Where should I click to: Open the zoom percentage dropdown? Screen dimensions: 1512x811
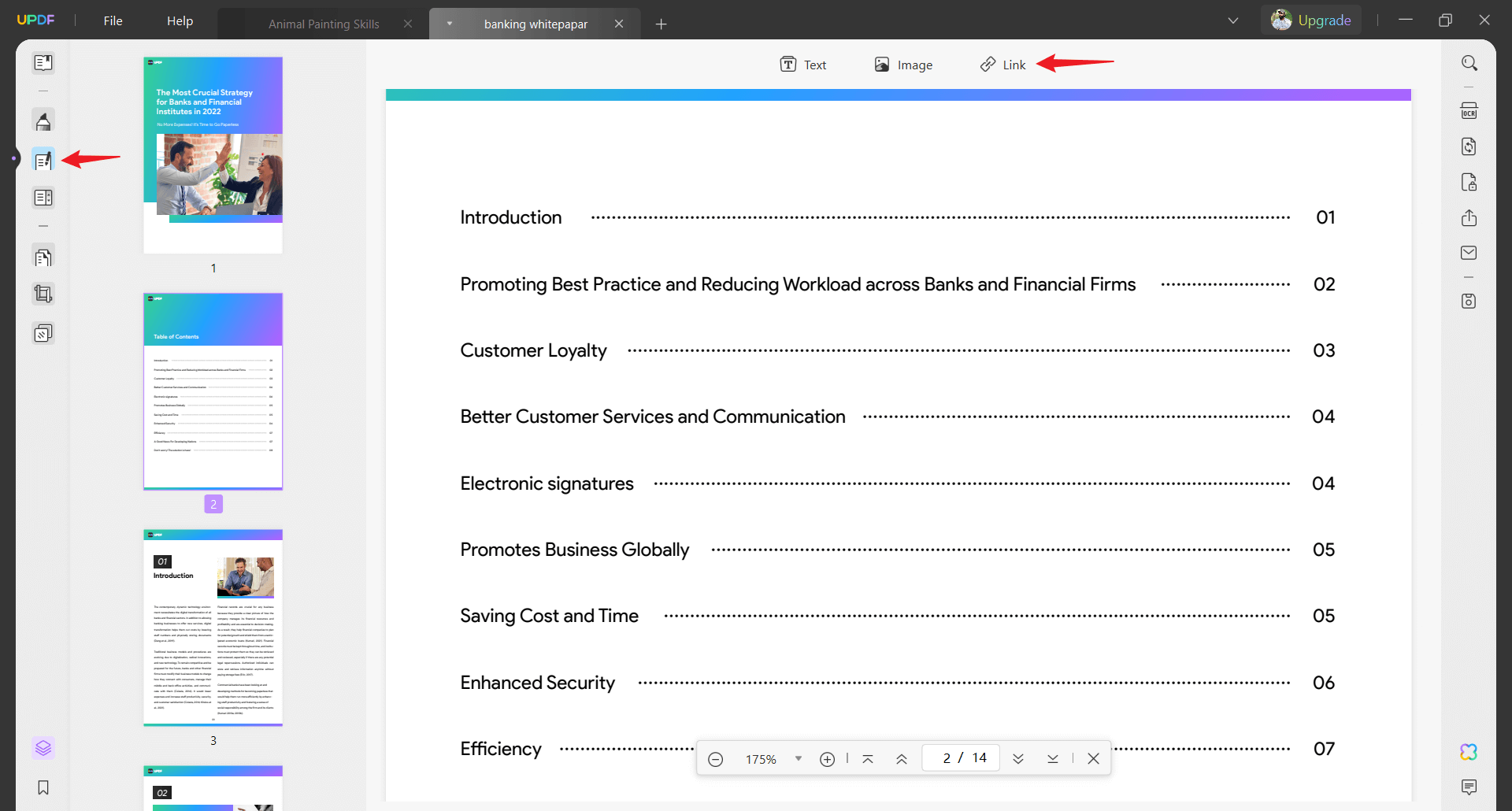pyautogui.click(x=799, y=758)
